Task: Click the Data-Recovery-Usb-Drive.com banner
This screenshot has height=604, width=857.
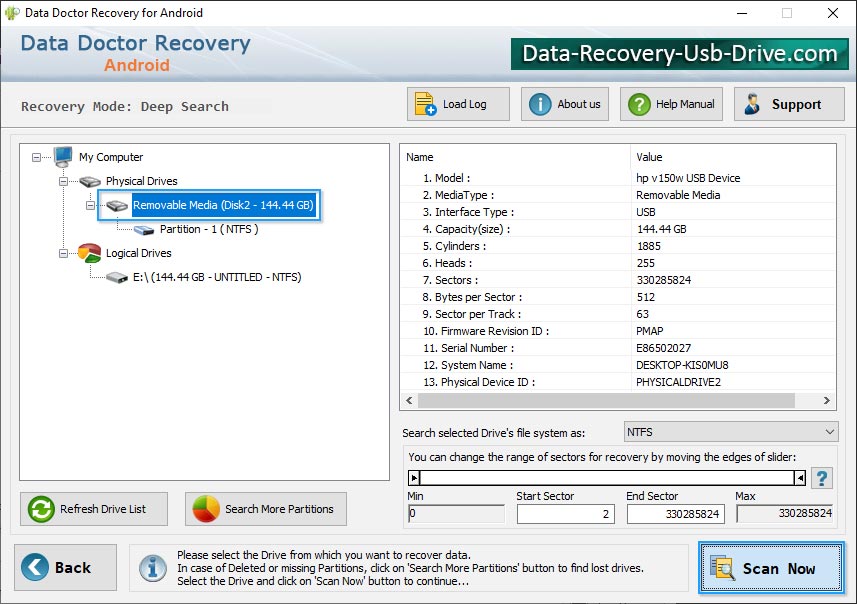Action: (679, 54)
